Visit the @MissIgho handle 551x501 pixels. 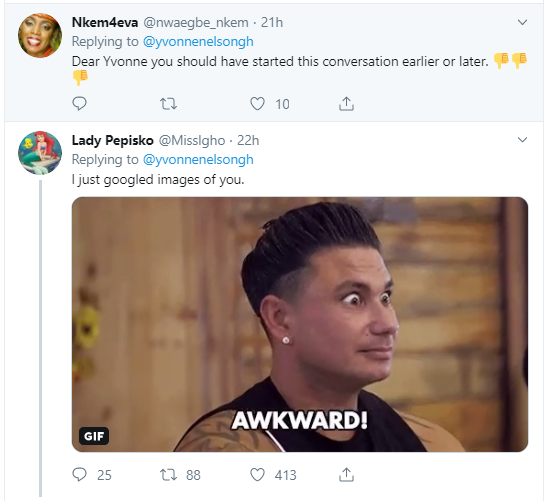pos(192,141)
